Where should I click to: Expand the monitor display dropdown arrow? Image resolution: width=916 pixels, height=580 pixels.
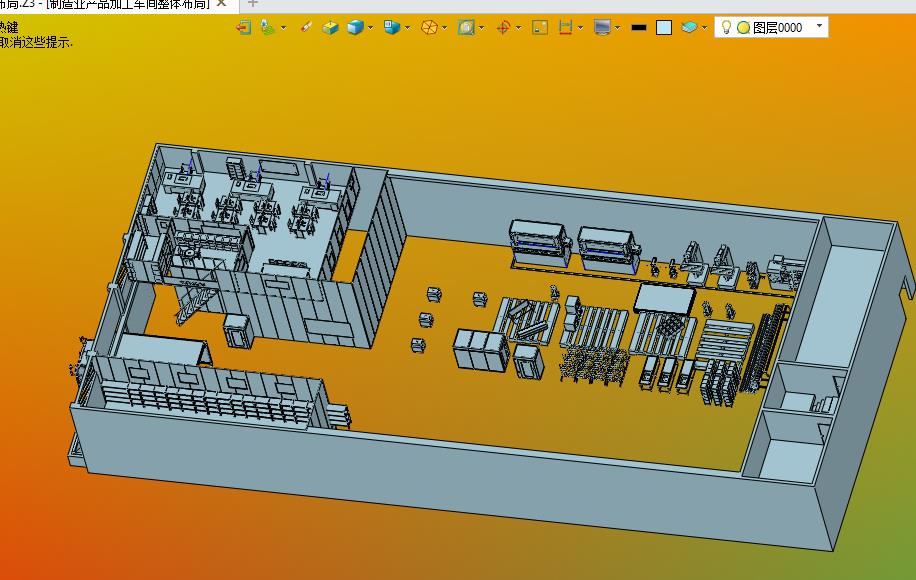coord(617,28)
